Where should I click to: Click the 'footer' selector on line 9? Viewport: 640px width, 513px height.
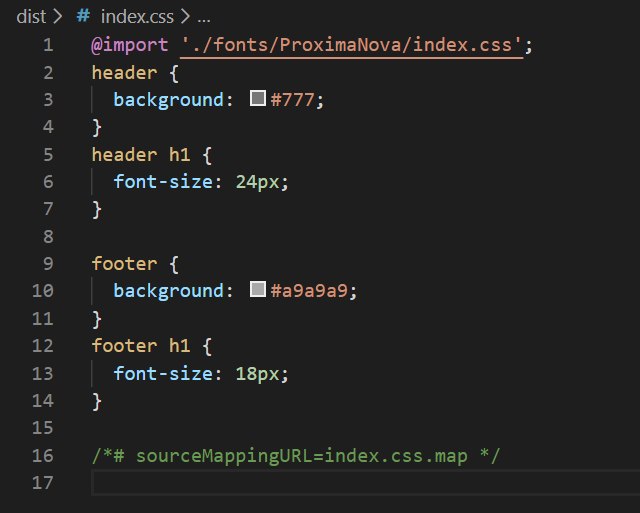pyautogui.click(x=124, y=264)
